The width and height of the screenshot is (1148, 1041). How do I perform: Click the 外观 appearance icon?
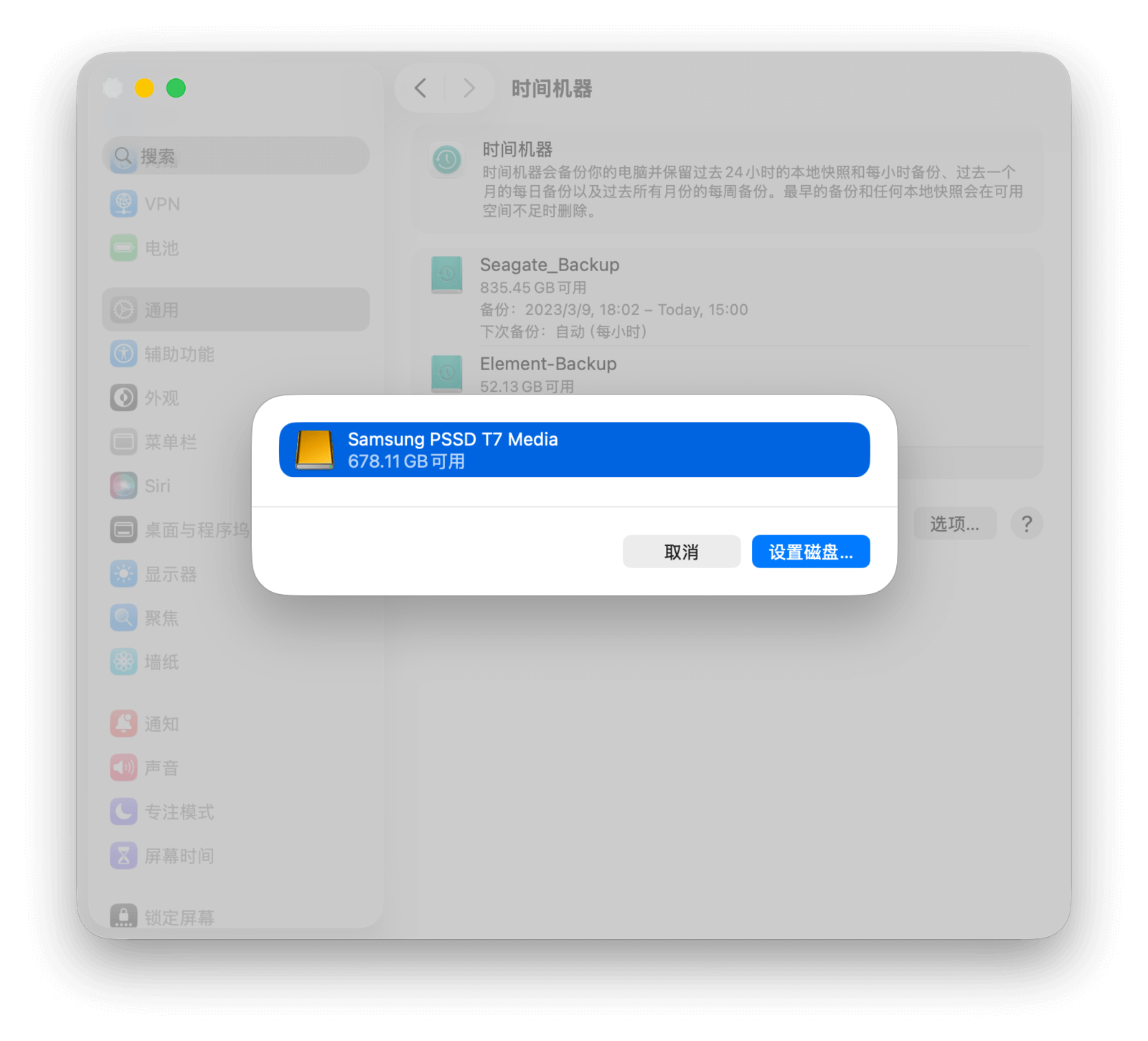click(x=123, y=397)
